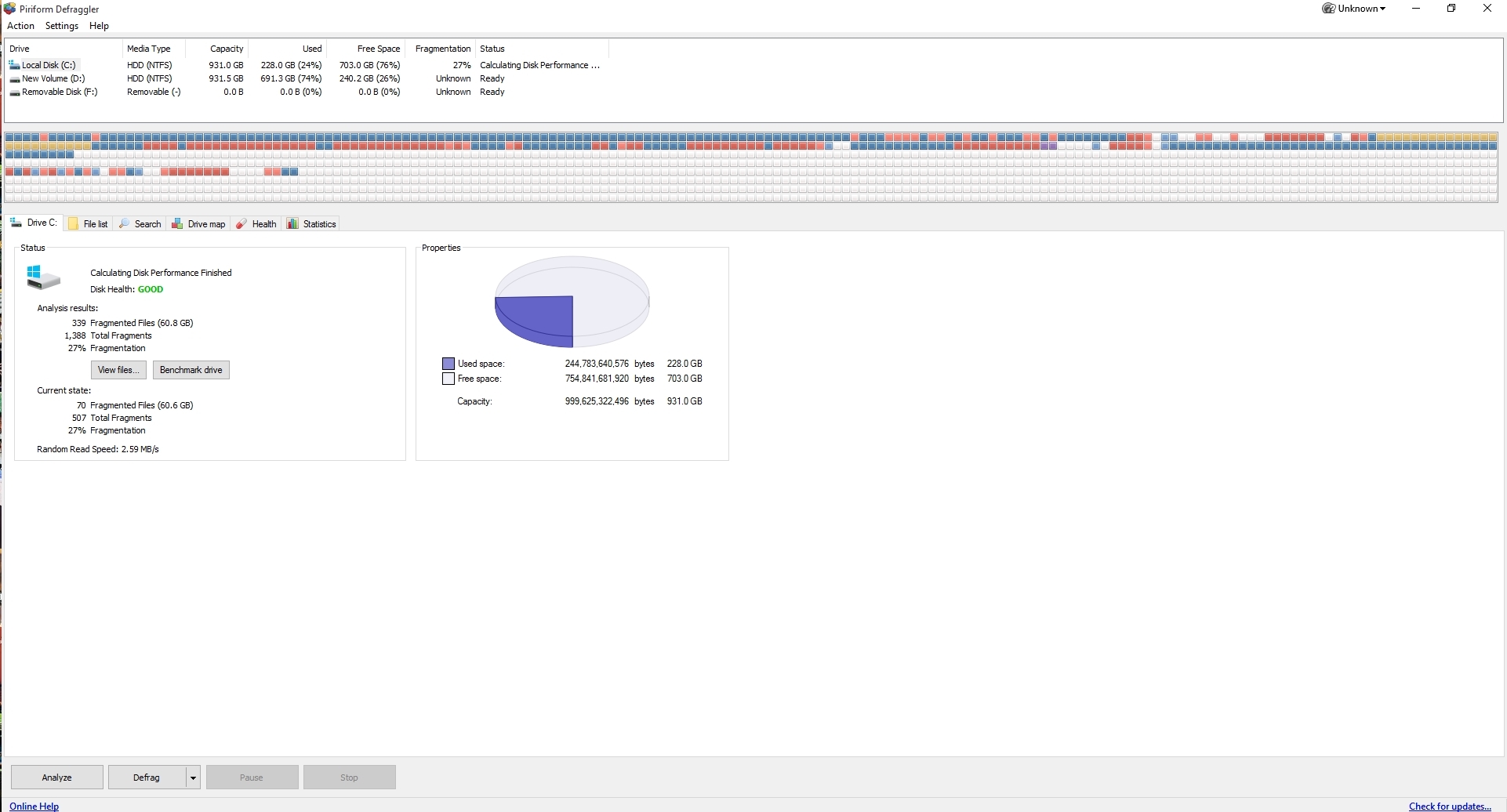1507x812 pixels.
Task: Click the Removable Disk (F:) drive icon
Action: pos(15,92)
